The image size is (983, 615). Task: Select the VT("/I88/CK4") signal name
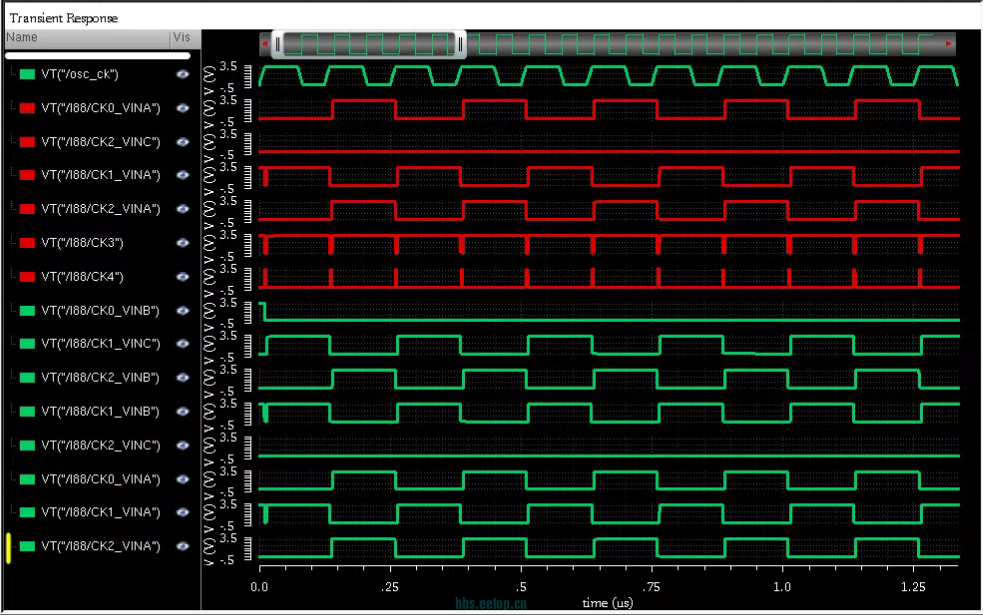82,277
